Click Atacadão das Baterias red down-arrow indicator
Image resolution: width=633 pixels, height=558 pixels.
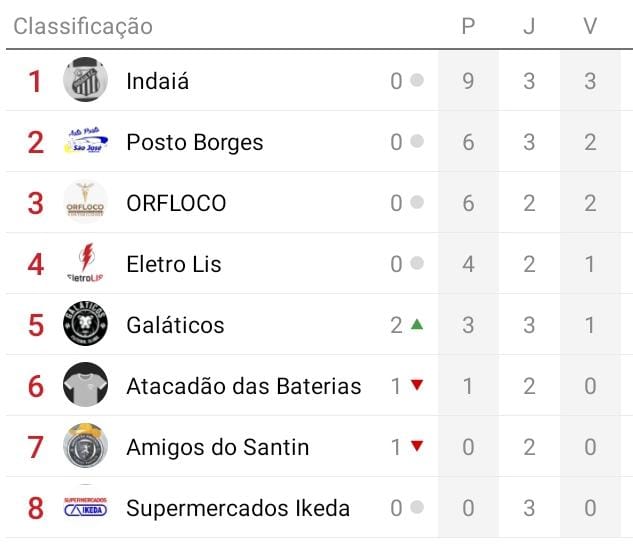point(417,386)
